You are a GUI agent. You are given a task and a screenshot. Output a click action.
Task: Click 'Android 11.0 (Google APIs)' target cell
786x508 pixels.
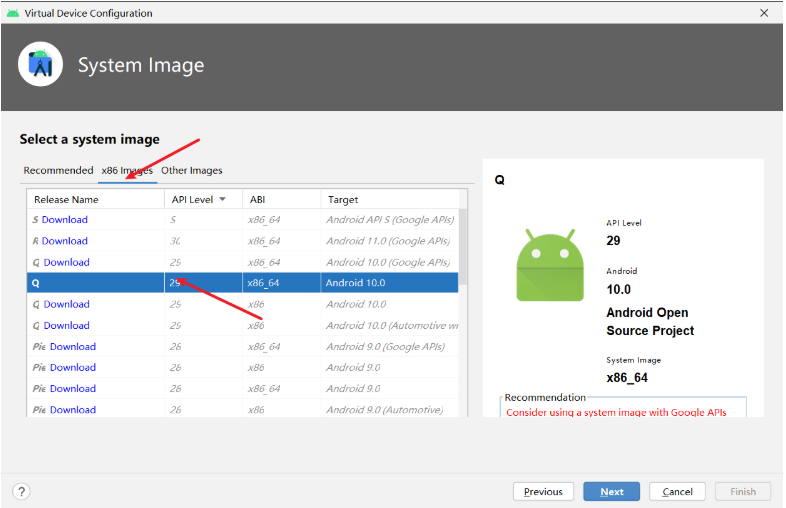[388, 241]
